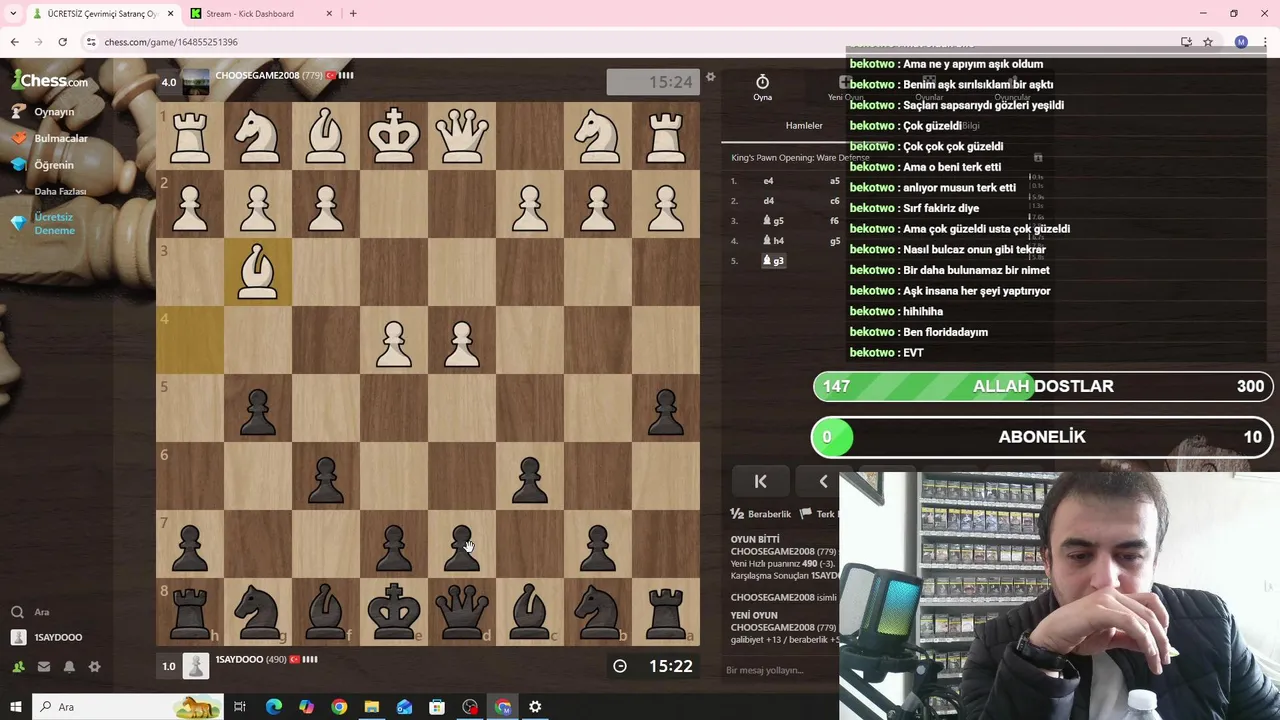Open the Chess.com logo home link
Screen dimensions: 1280x720
[x=50, y=81]
